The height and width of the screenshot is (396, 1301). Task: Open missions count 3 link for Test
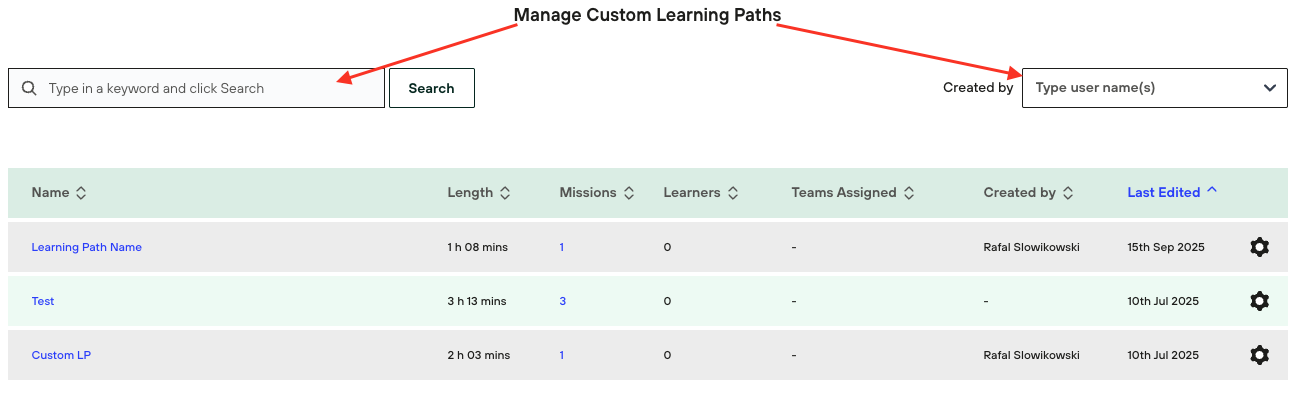click(563, 301)
